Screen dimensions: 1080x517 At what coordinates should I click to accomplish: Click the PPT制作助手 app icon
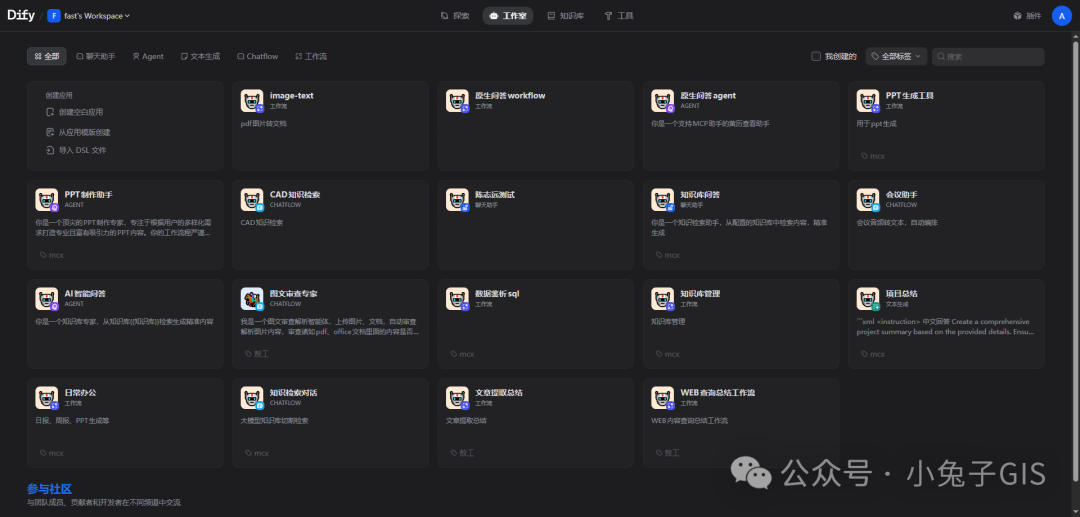pos(47,200)
